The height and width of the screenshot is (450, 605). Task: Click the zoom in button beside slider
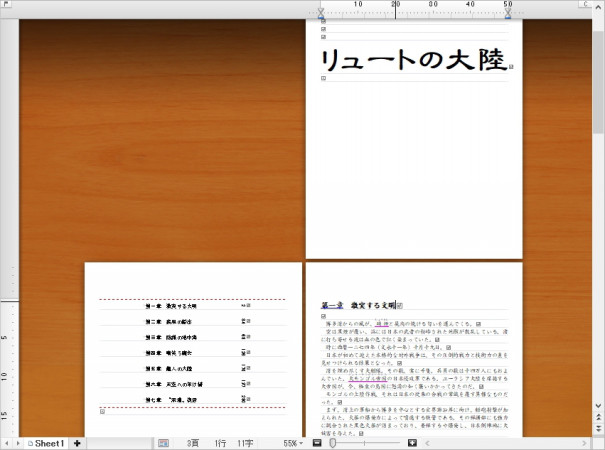pyautogui.click(x=412, y=443)
